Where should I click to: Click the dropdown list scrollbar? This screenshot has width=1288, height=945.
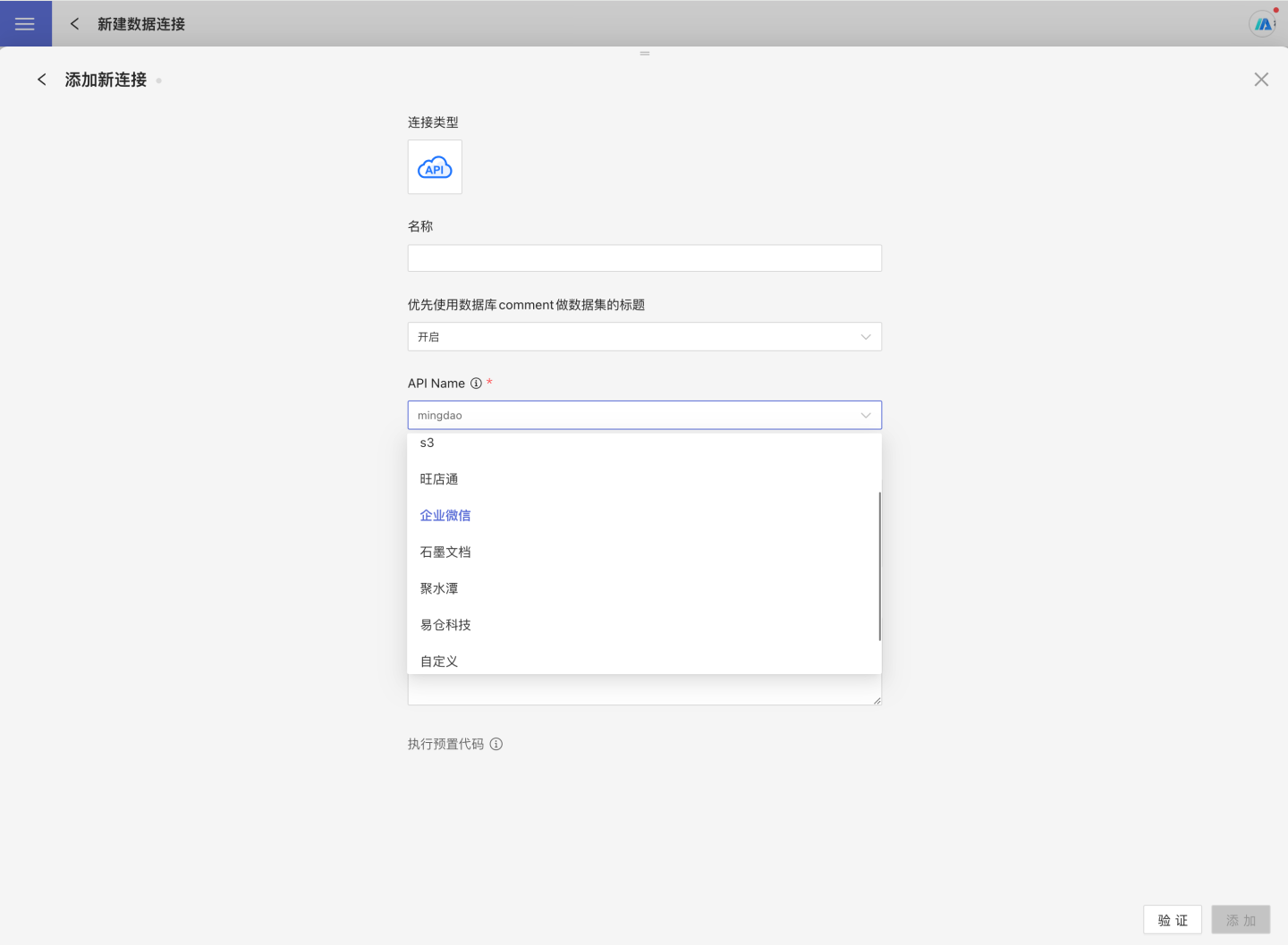[x=879, y=565]
